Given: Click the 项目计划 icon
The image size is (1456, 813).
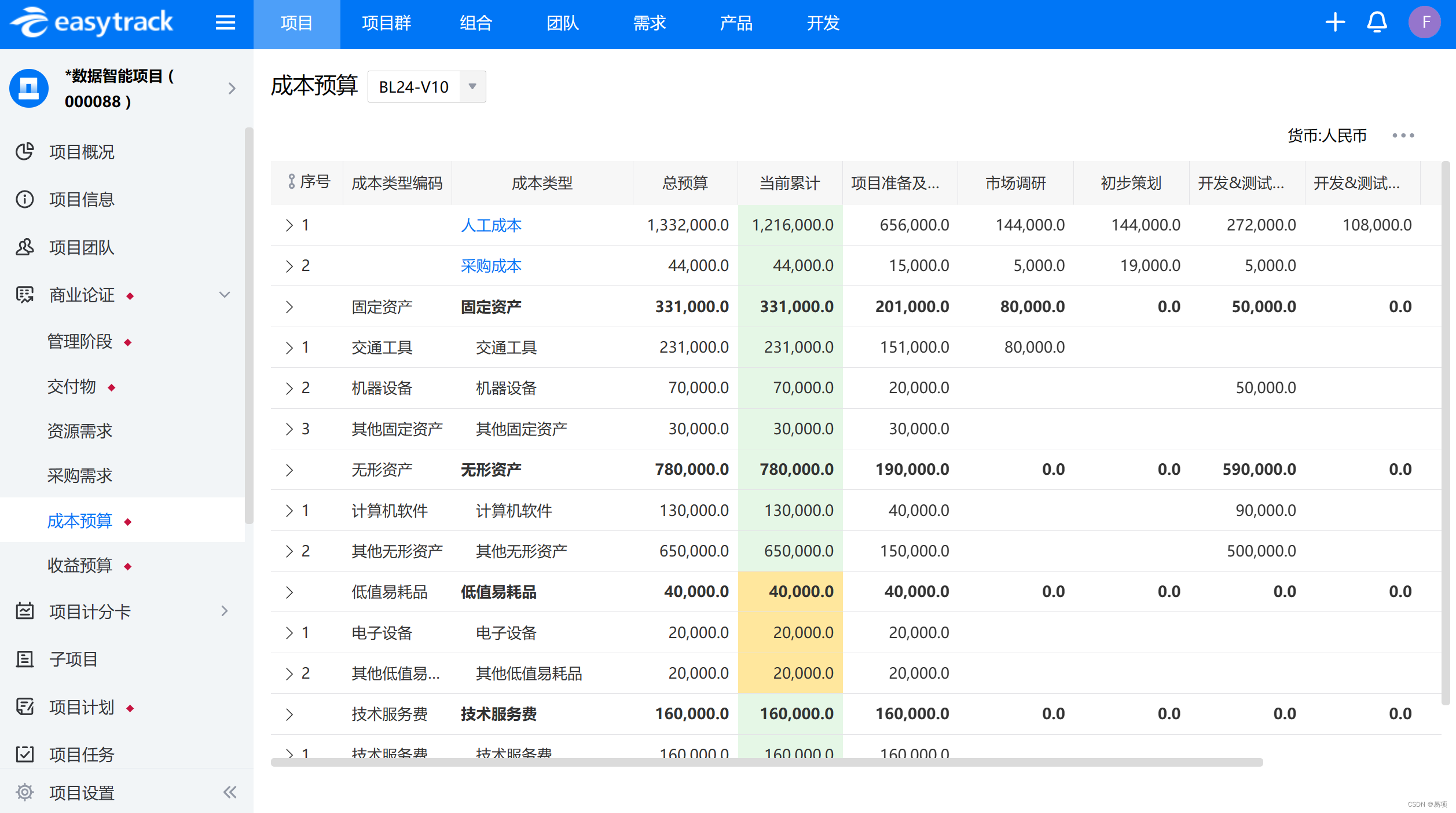Looking at the screenshot, I should coord(24,706).
